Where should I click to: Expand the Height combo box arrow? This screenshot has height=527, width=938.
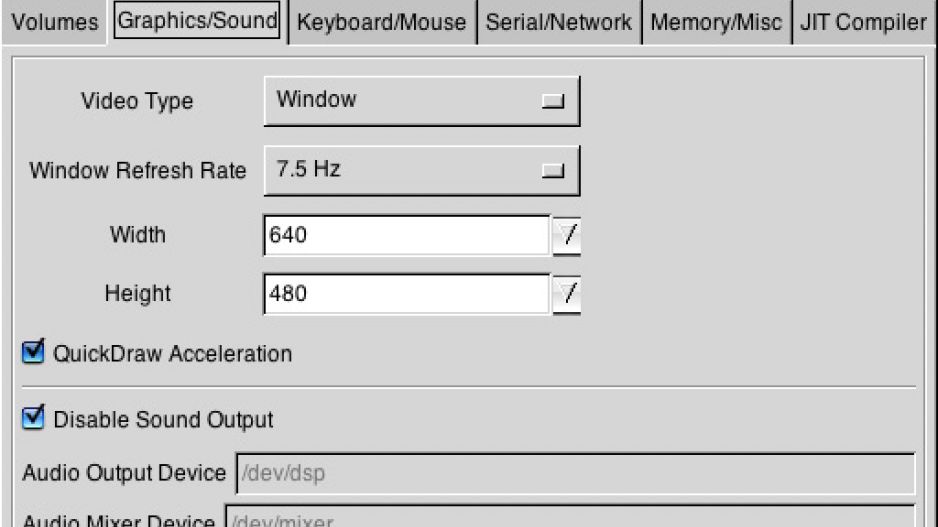(567, 294)
